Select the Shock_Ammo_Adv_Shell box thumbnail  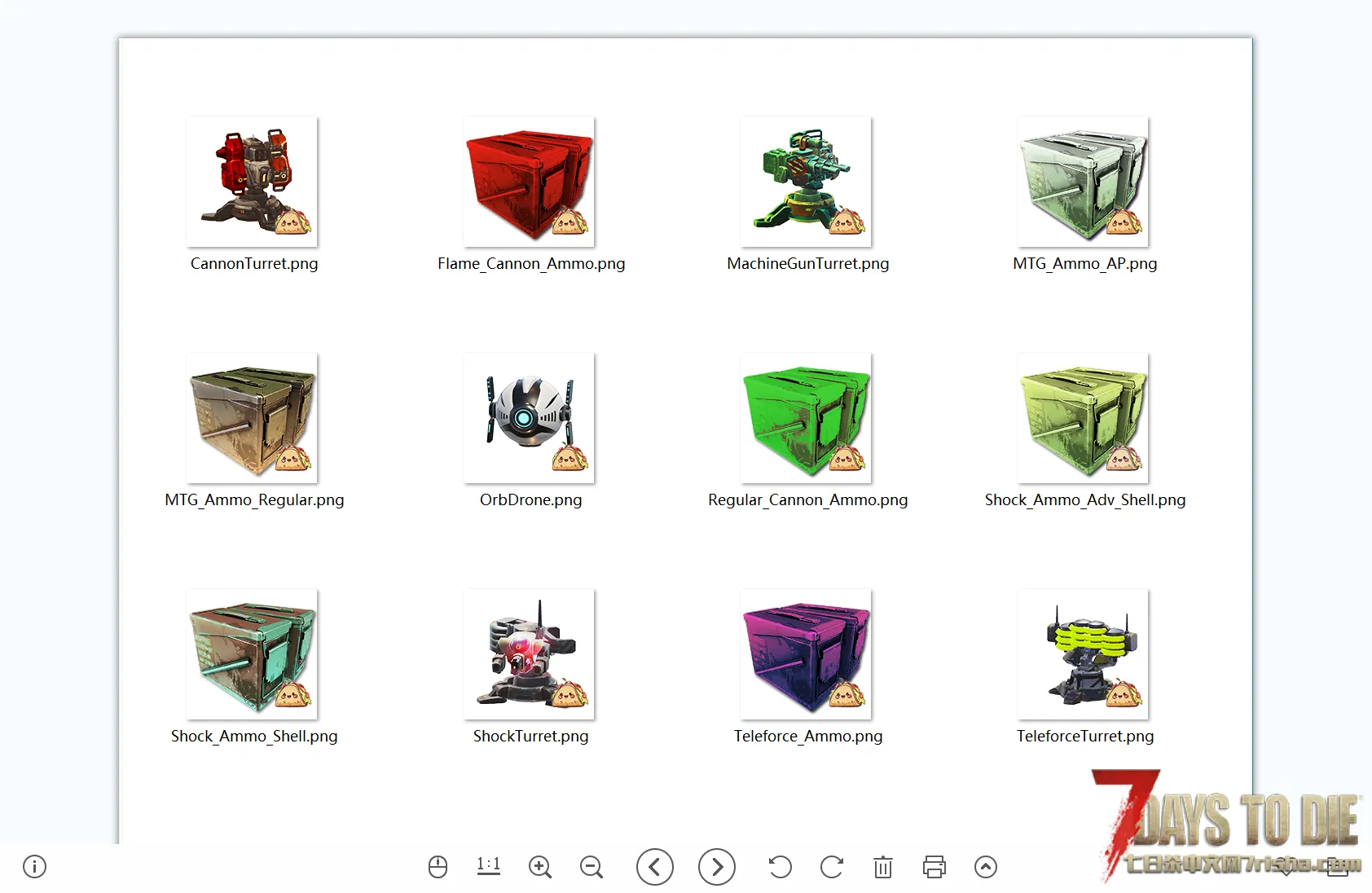coord(1084,418)
